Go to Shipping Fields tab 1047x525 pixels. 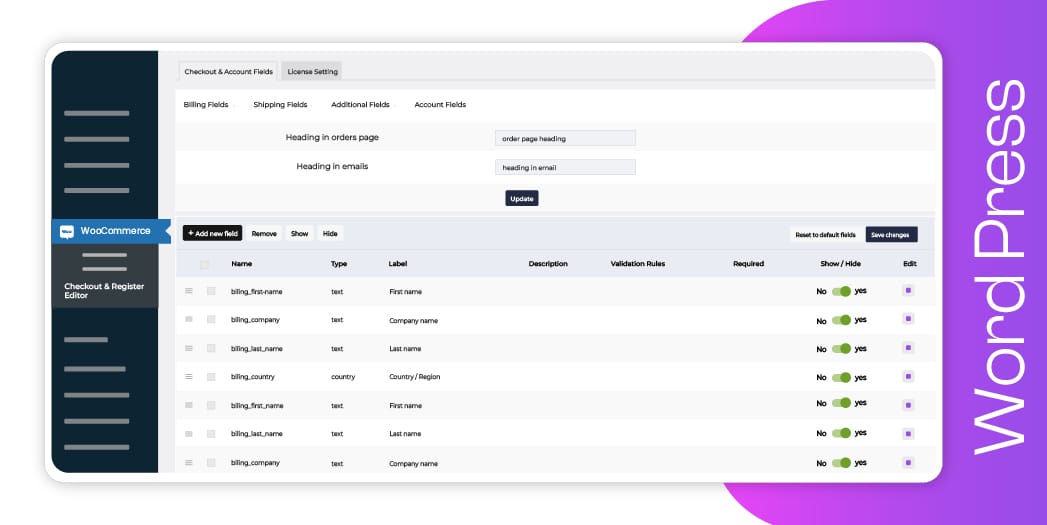tap(280, 105)
